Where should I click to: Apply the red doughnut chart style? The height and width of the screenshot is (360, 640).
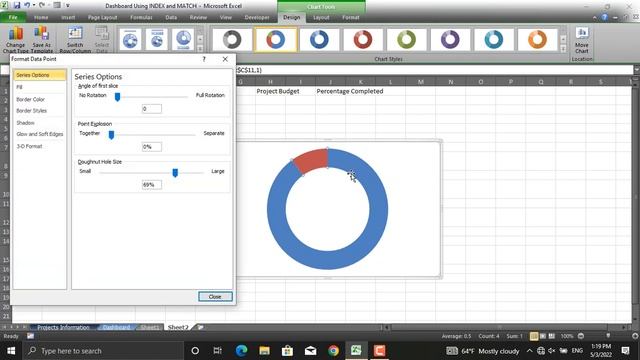[x=363, y=40]
